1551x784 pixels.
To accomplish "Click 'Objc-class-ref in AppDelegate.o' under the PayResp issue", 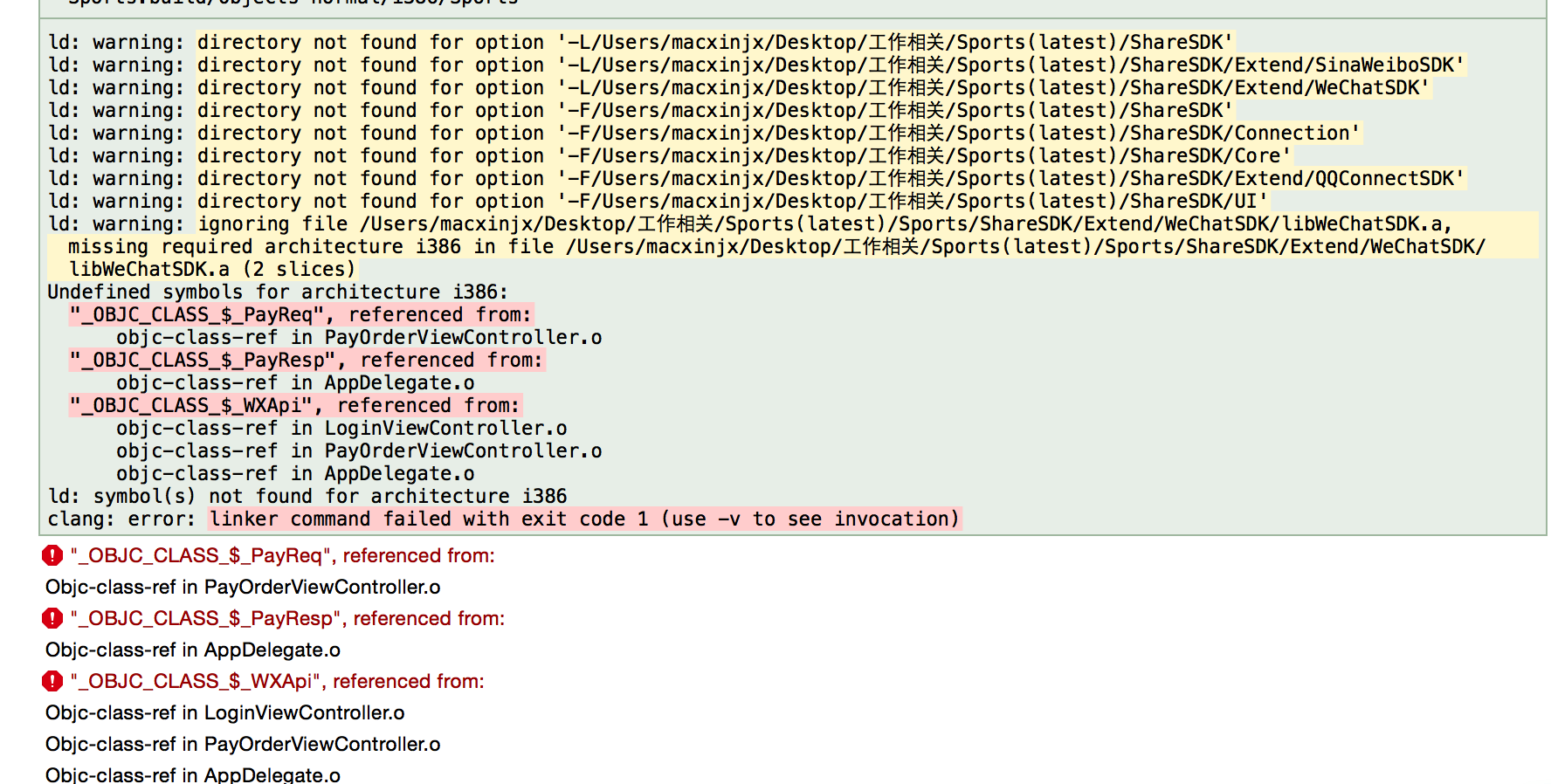I will coord(193,650).
